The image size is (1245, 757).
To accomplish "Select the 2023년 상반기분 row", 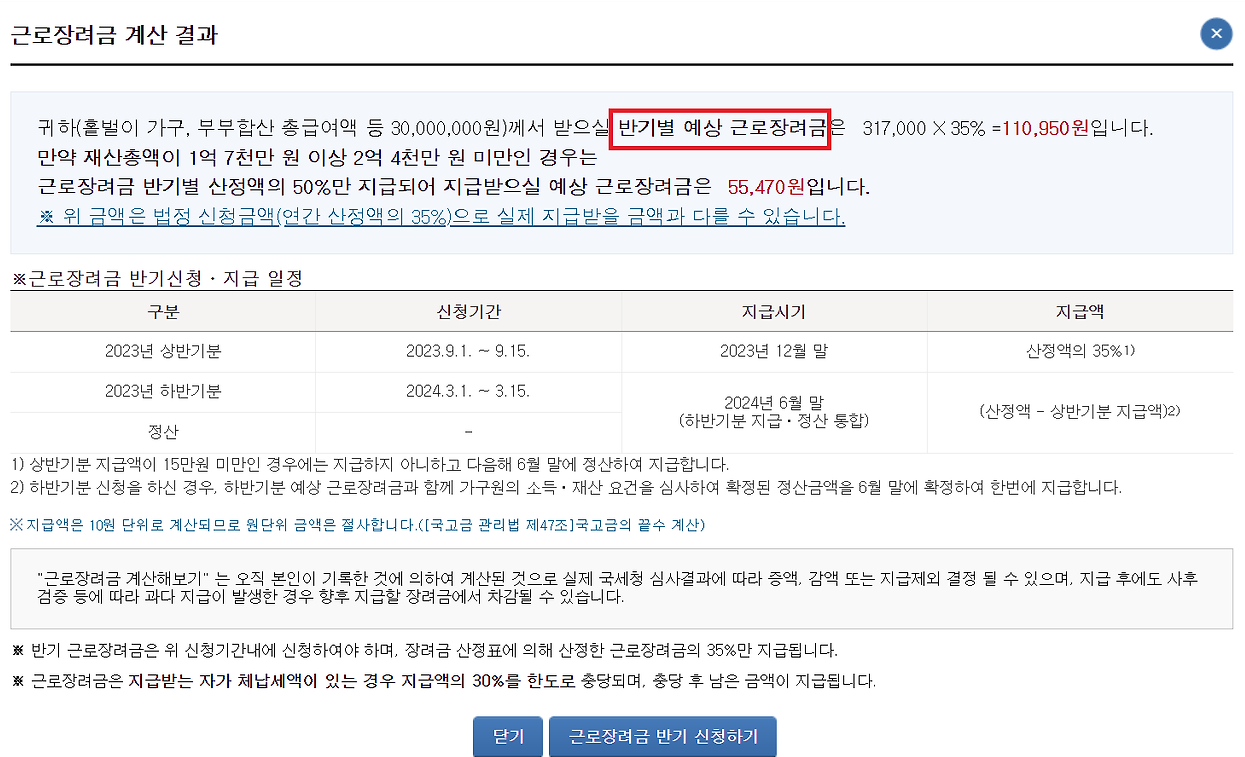I will 163,351.
